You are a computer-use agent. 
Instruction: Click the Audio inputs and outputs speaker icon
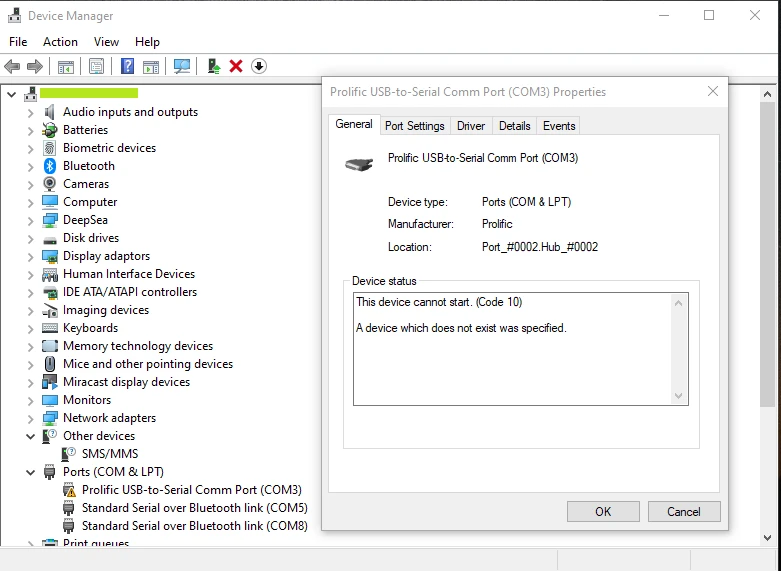coord(50,112)
